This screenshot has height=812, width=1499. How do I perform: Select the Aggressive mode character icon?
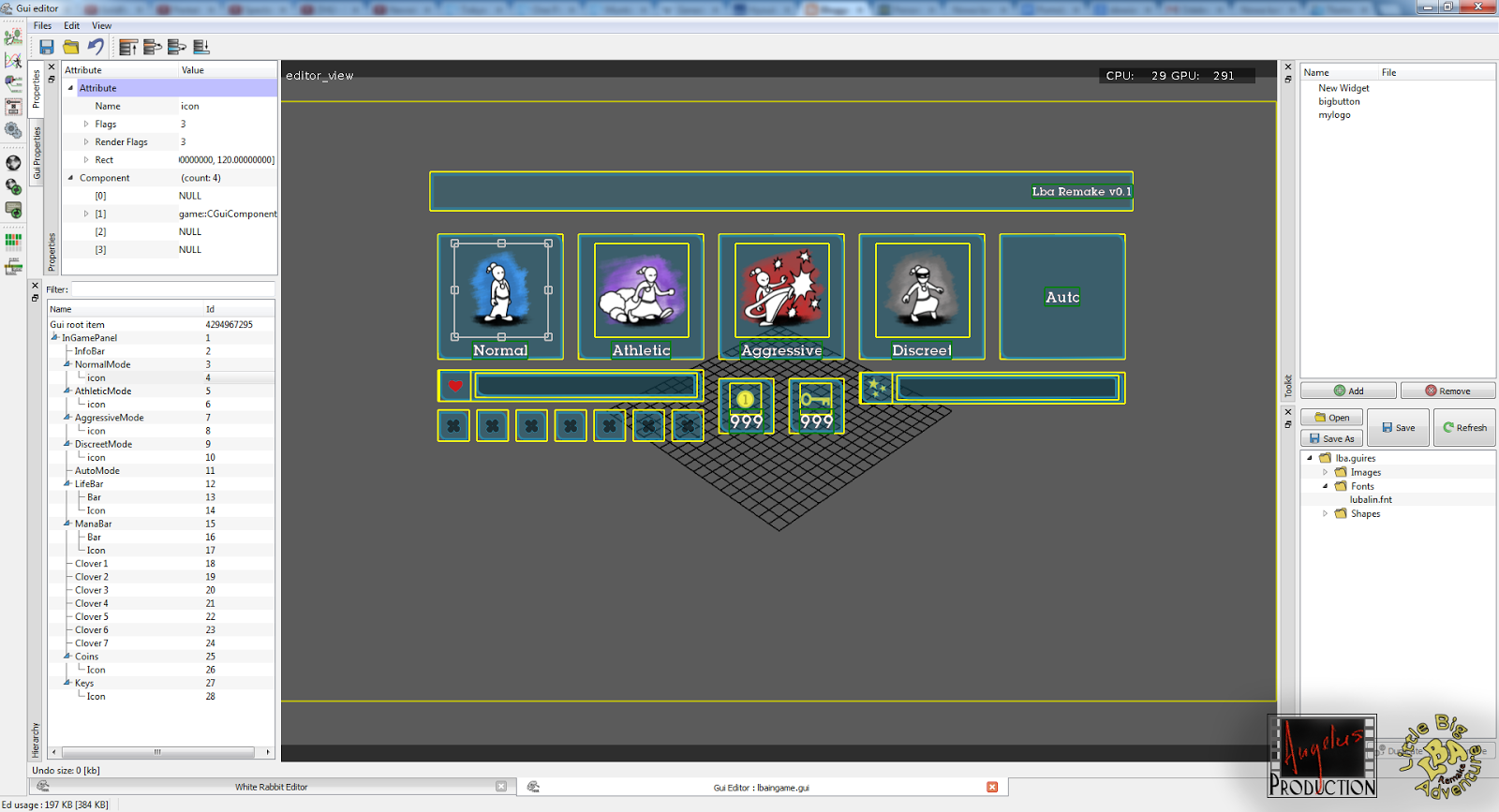coord(782,289)
